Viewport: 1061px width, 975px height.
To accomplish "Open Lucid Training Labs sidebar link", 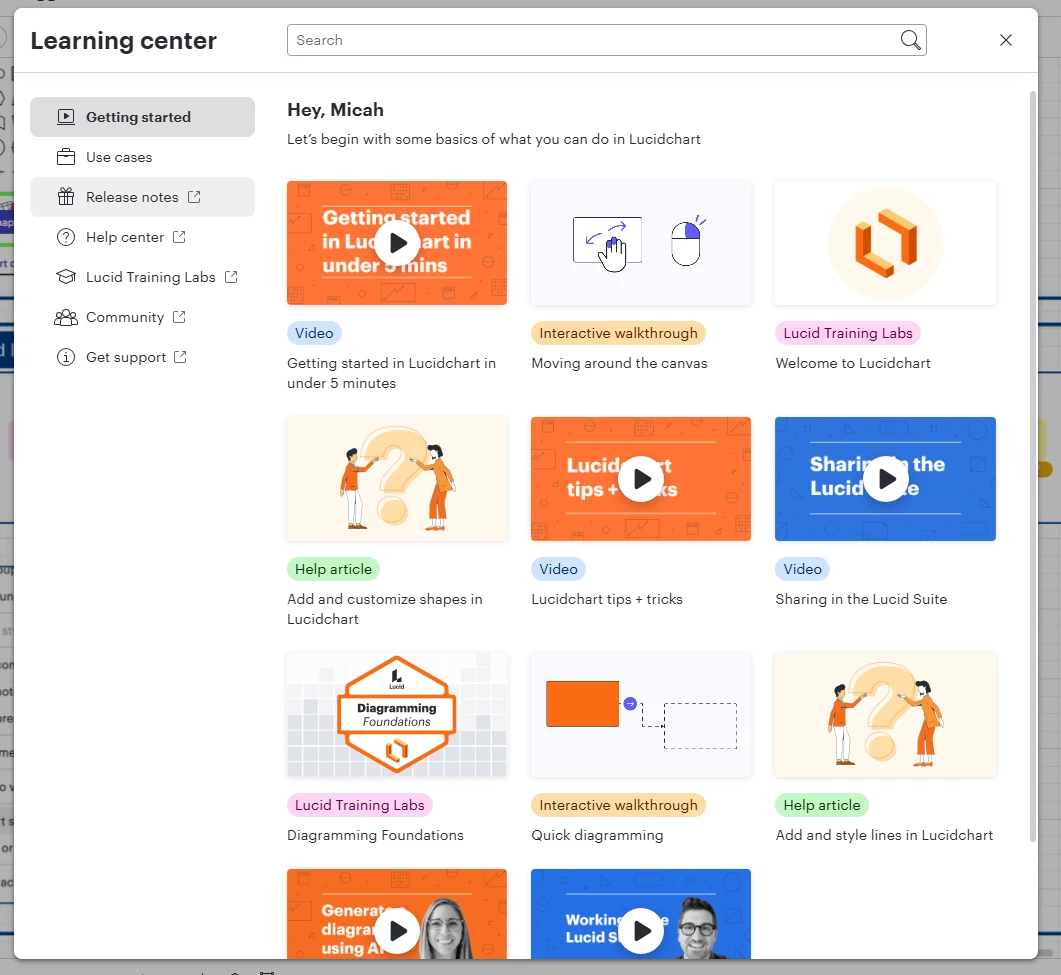I will pos(142,277).
